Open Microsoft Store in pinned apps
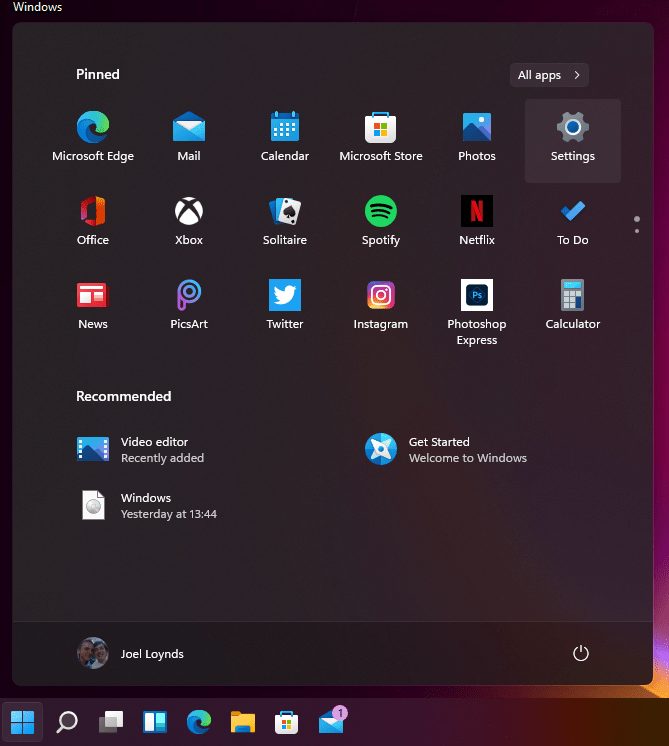The height and width of the screenshot is (746, 669). [x=381, y=137]
